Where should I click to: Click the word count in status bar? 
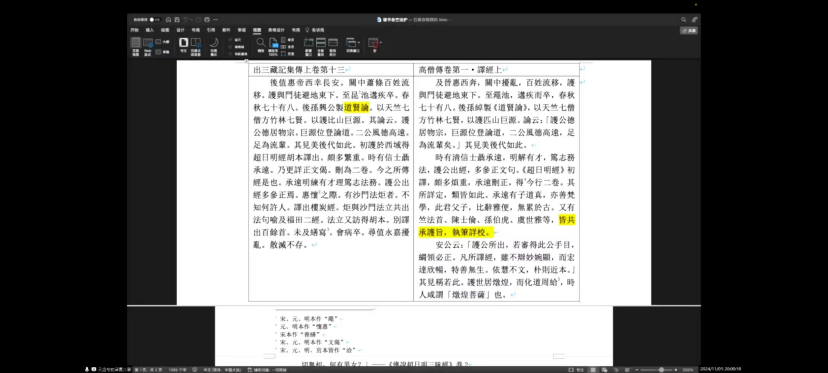177,370
